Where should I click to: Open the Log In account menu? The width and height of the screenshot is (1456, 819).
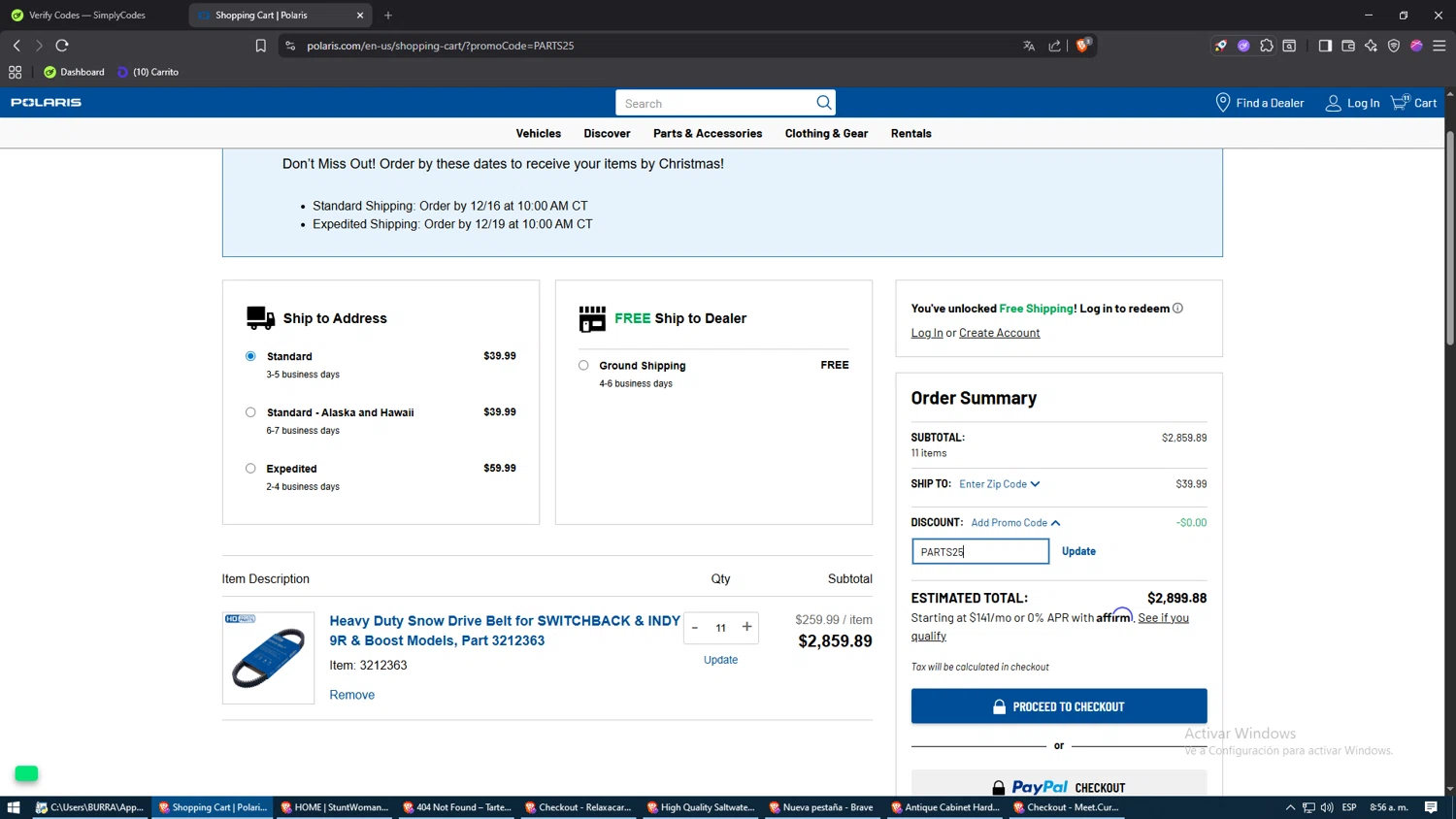1352,103
